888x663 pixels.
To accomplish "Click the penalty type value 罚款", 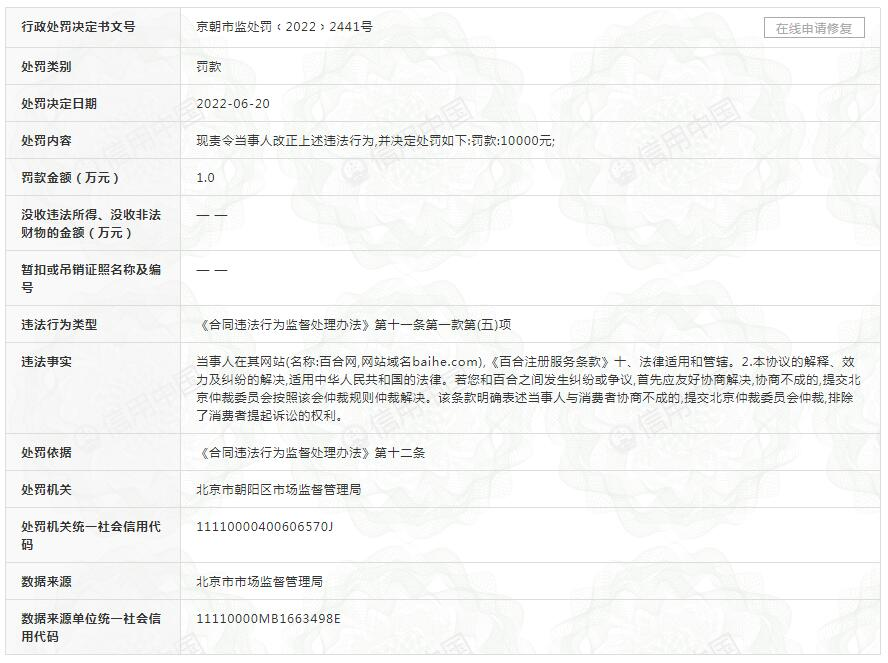I will [x=208, y=66].
